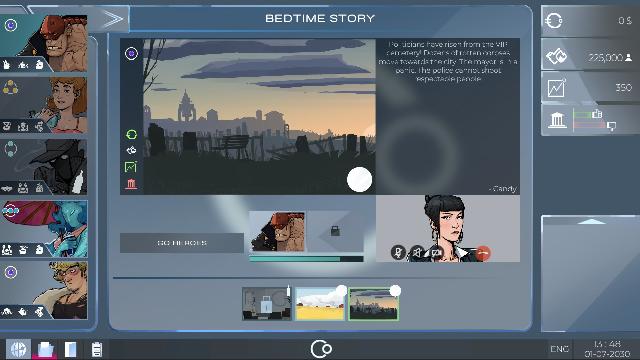Image resolution: width=640 pixels, height=360 pixels.
Task: Expand the right side panel upward arrow
Action: tap(591, 221)
